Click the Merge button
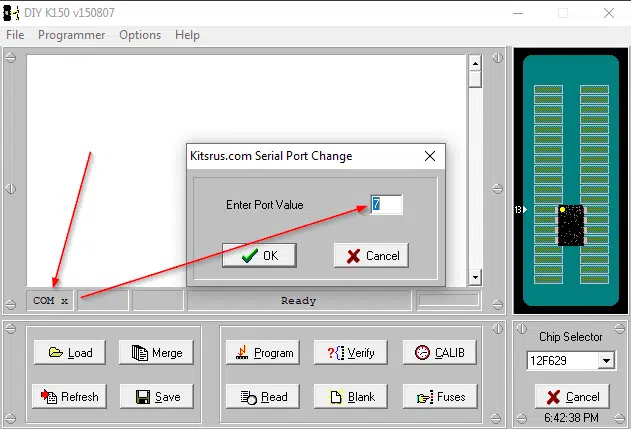 (x=156, y=353)
